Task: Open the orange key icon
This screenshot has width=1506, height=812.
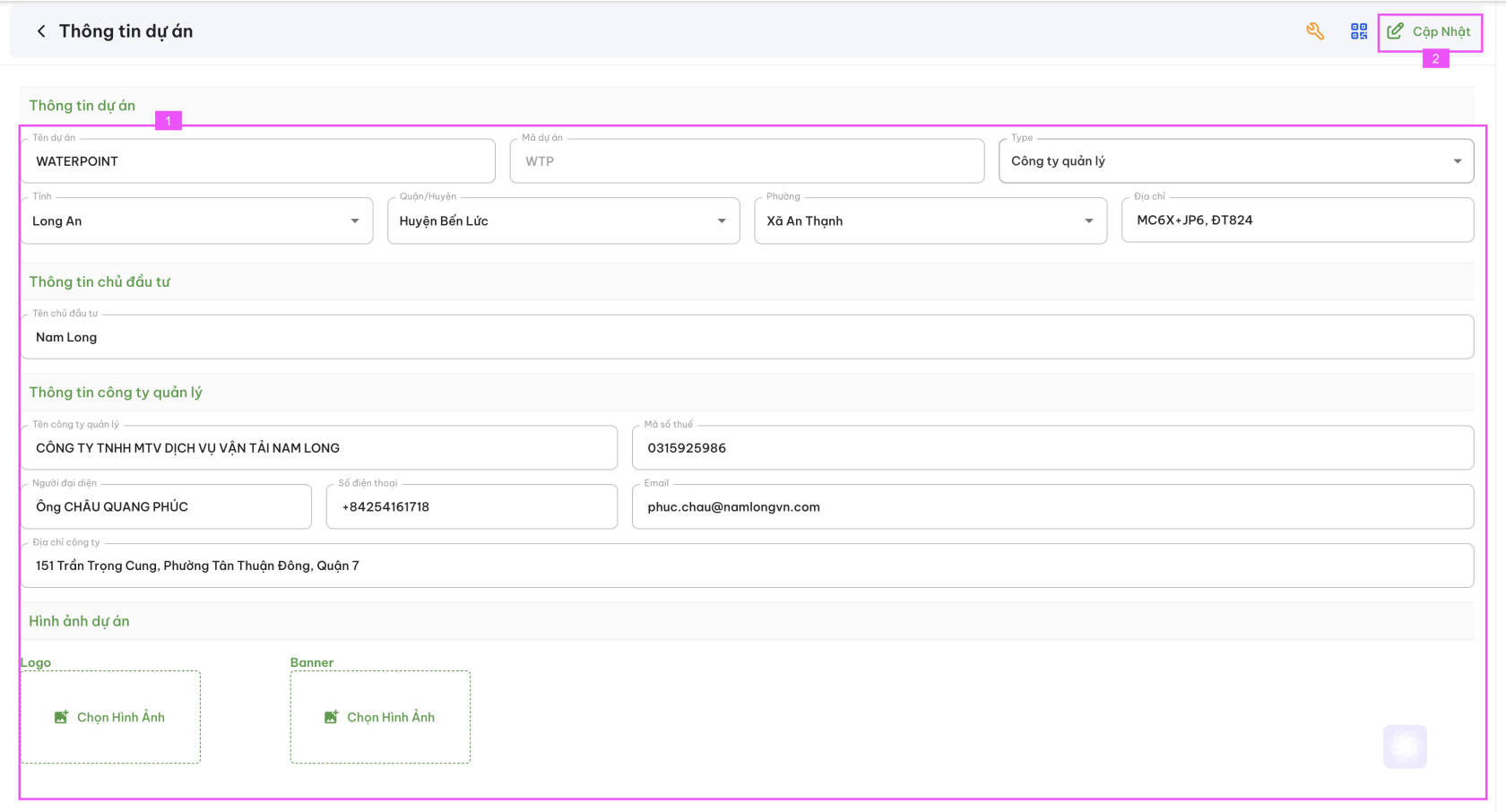Action: (x=1315, y=31)
